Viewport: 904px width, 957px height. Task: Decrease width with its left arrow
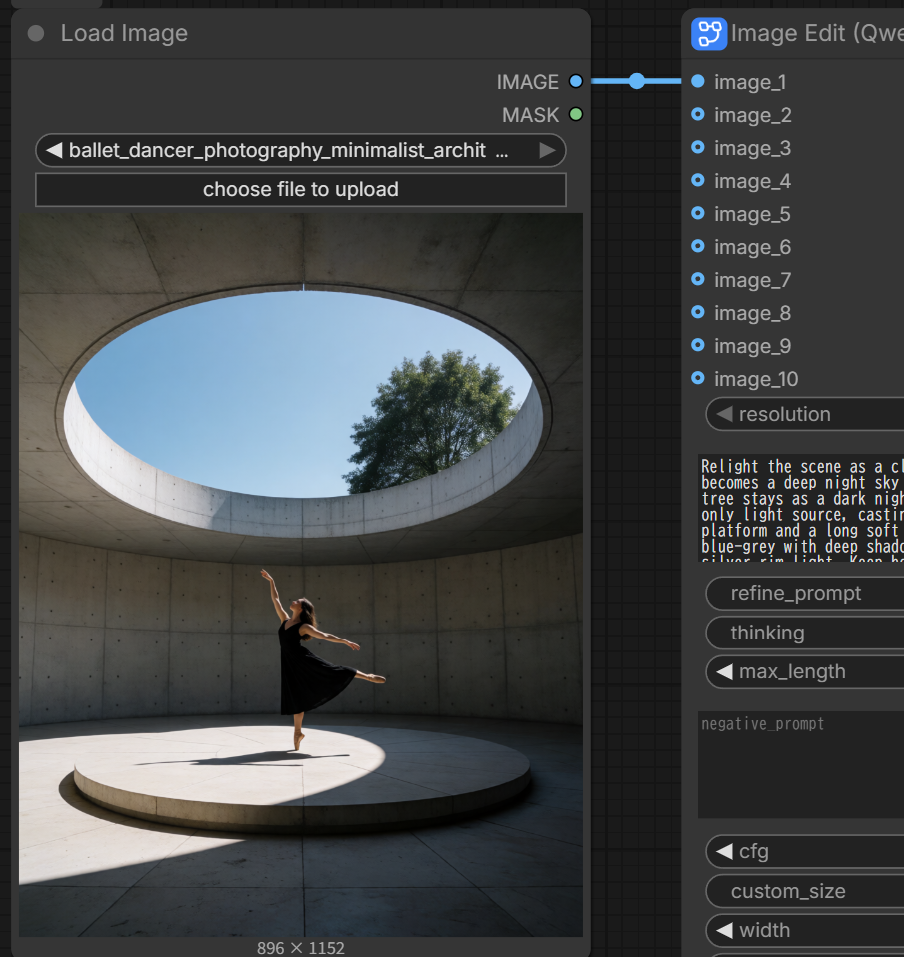[724, 930]
